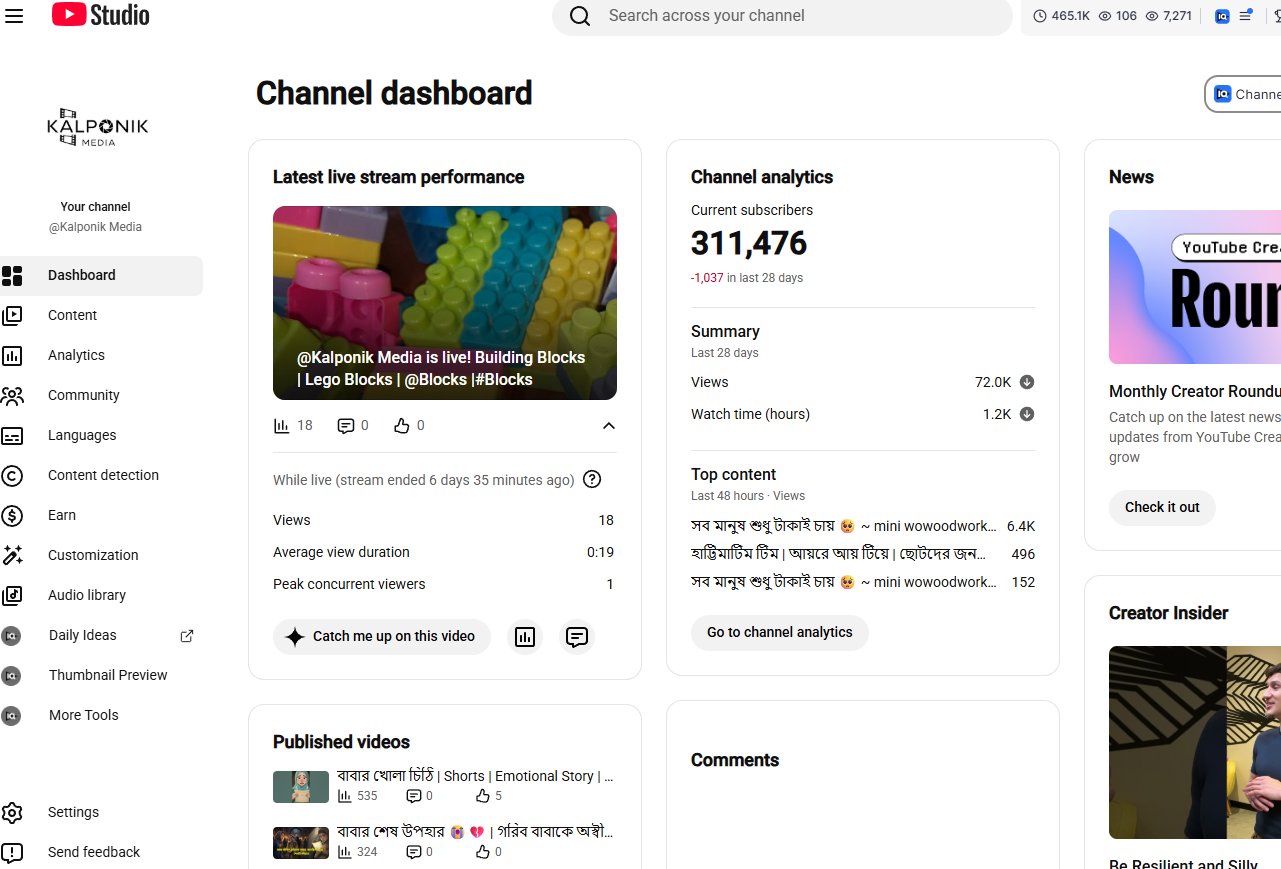This screenshot has height=869, width=1281.
Task: Open top content row with 152 views
Action: [x=863, y=582]
